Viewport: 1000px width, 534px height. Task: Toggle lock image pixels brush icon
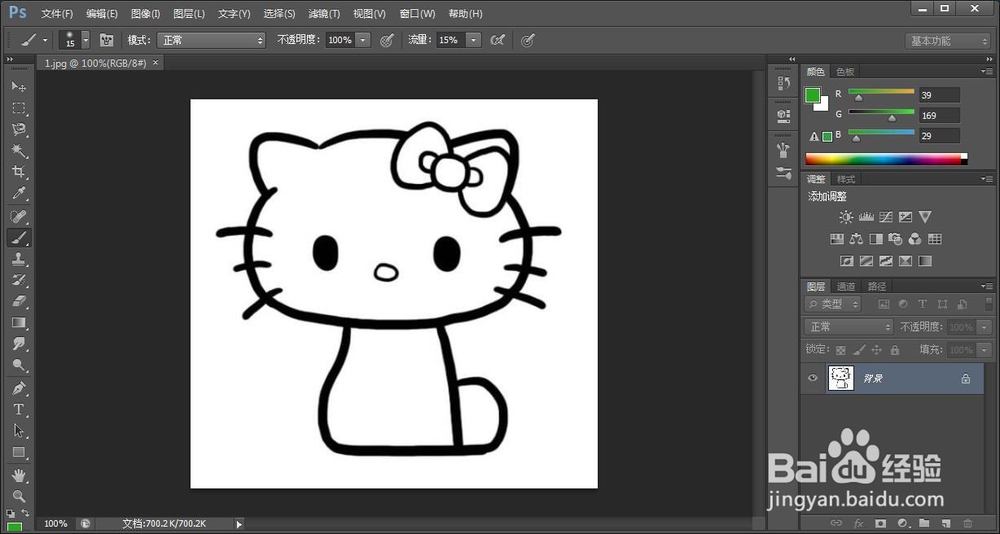tap(859, 350)
